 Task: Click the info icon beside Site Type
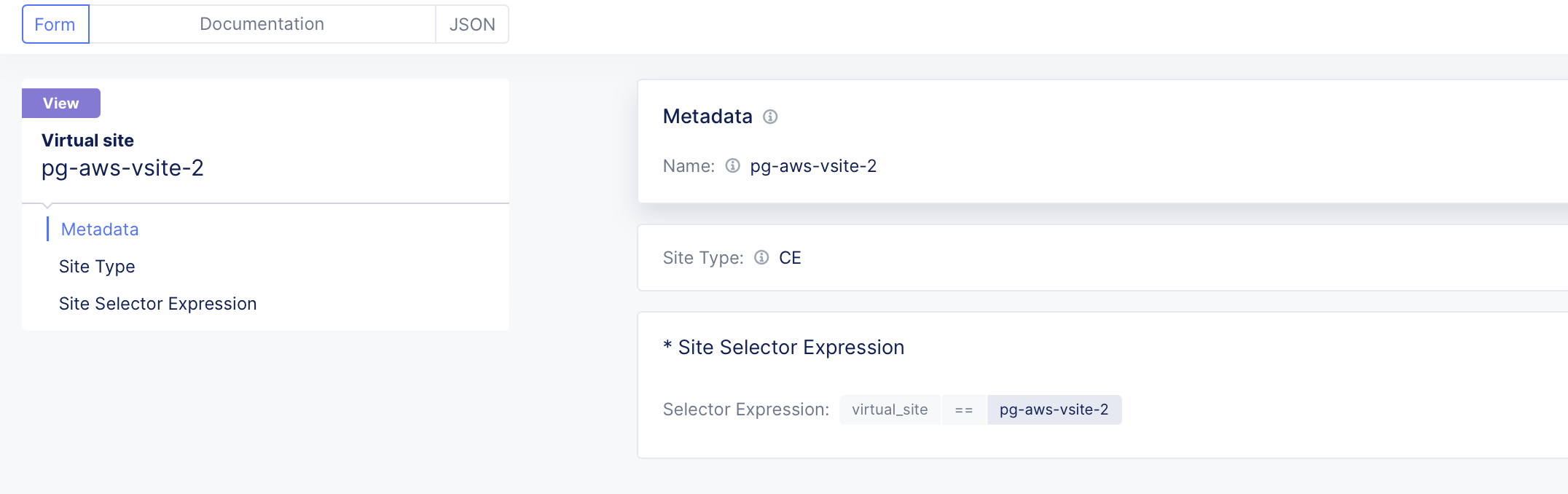point(761,258)
